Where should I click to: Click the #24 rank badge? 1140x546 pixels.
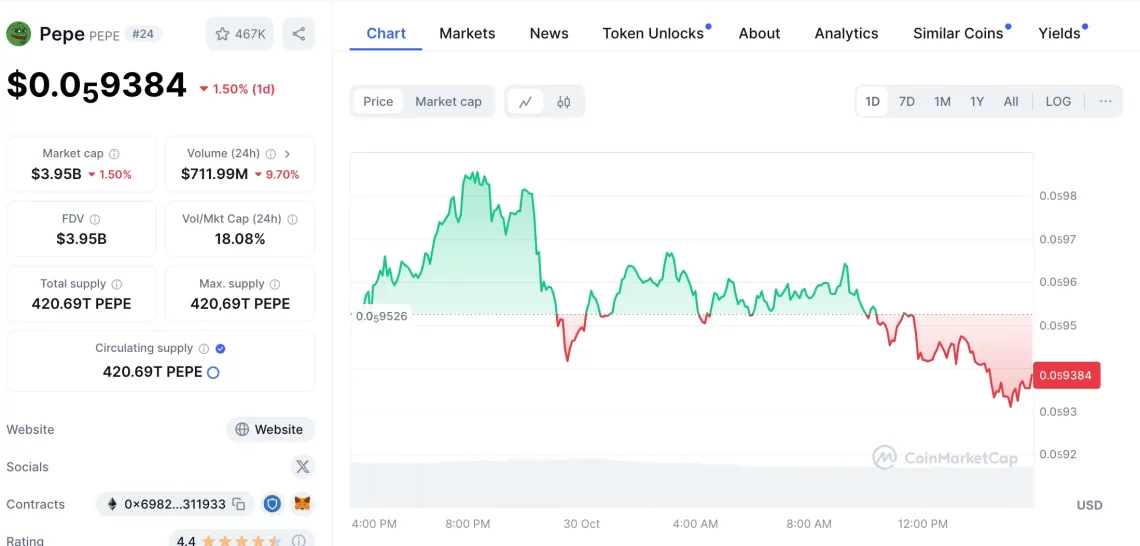tap(143, 33)
